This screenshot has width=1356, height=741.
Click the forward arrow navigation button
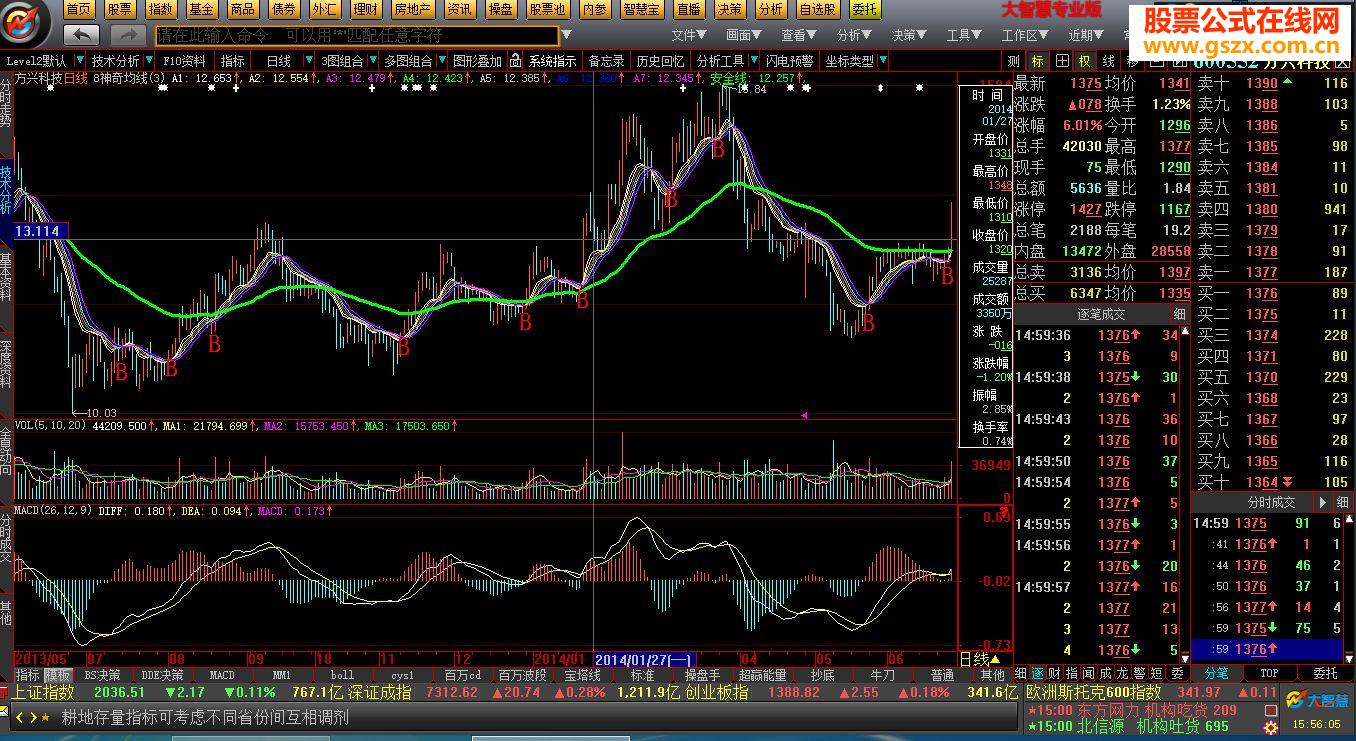coord(126,35)
